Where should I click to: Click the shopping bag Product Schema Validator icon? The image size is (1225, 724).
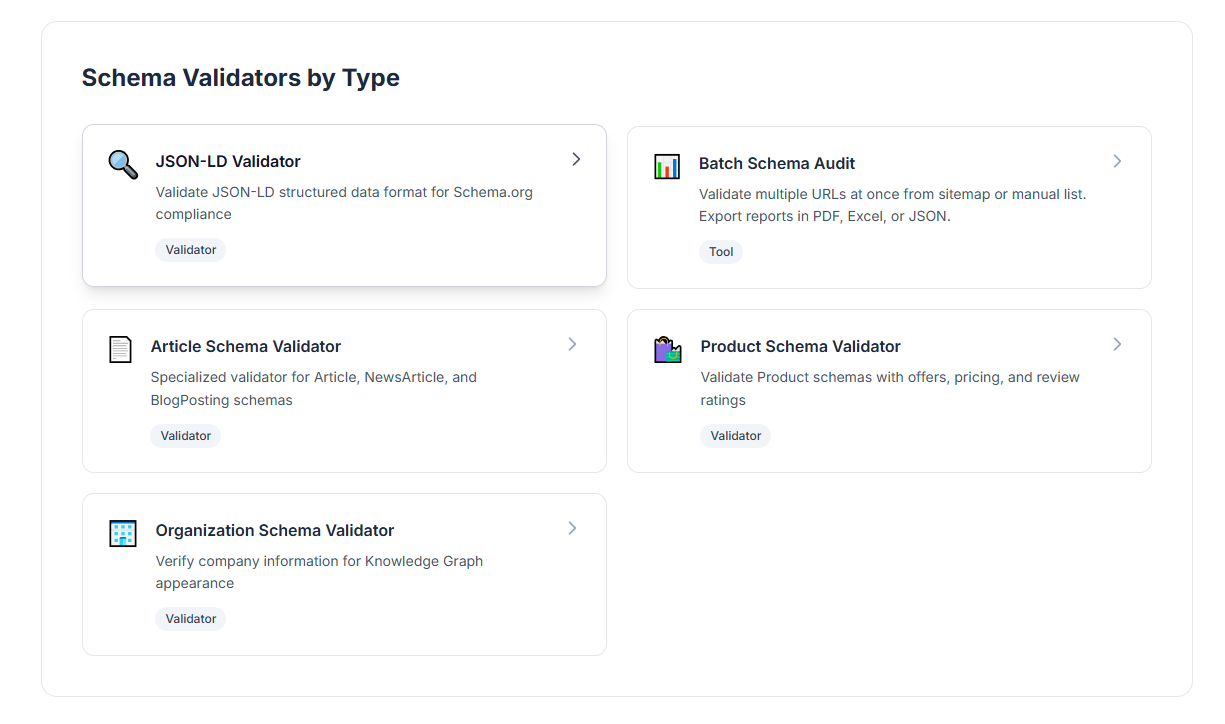tap(667, 348)
